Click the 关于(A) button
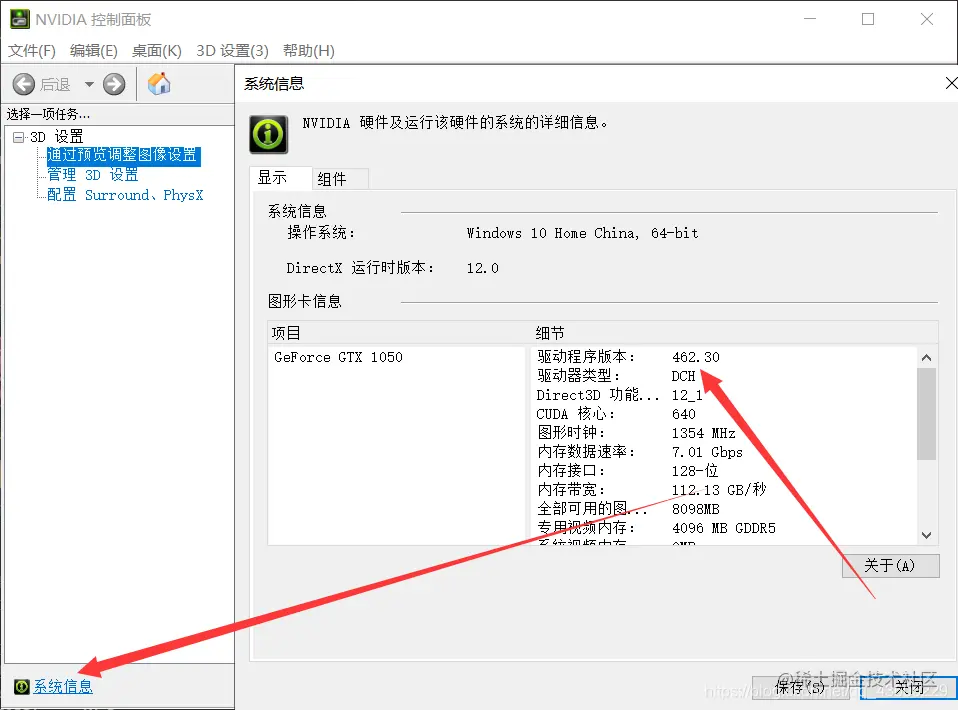Screen dimensions: 958x710 890,566
